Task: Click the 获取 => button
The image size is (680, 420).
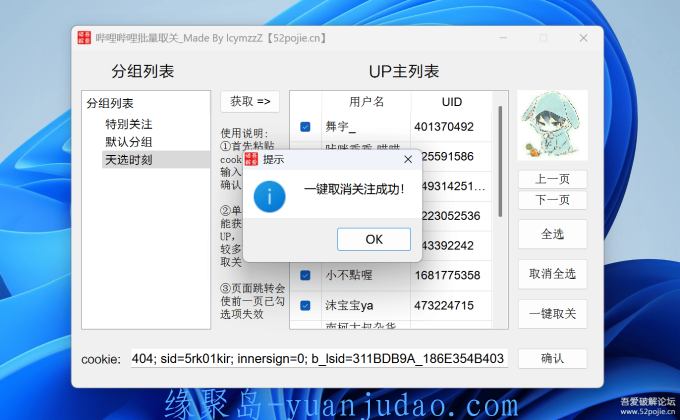Action: (250, 102)
